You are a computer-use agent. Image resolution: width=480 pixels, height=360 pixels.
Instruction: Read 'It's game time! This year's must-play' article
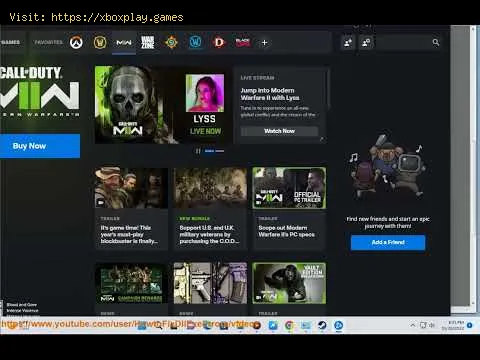(x=129, y=234)
